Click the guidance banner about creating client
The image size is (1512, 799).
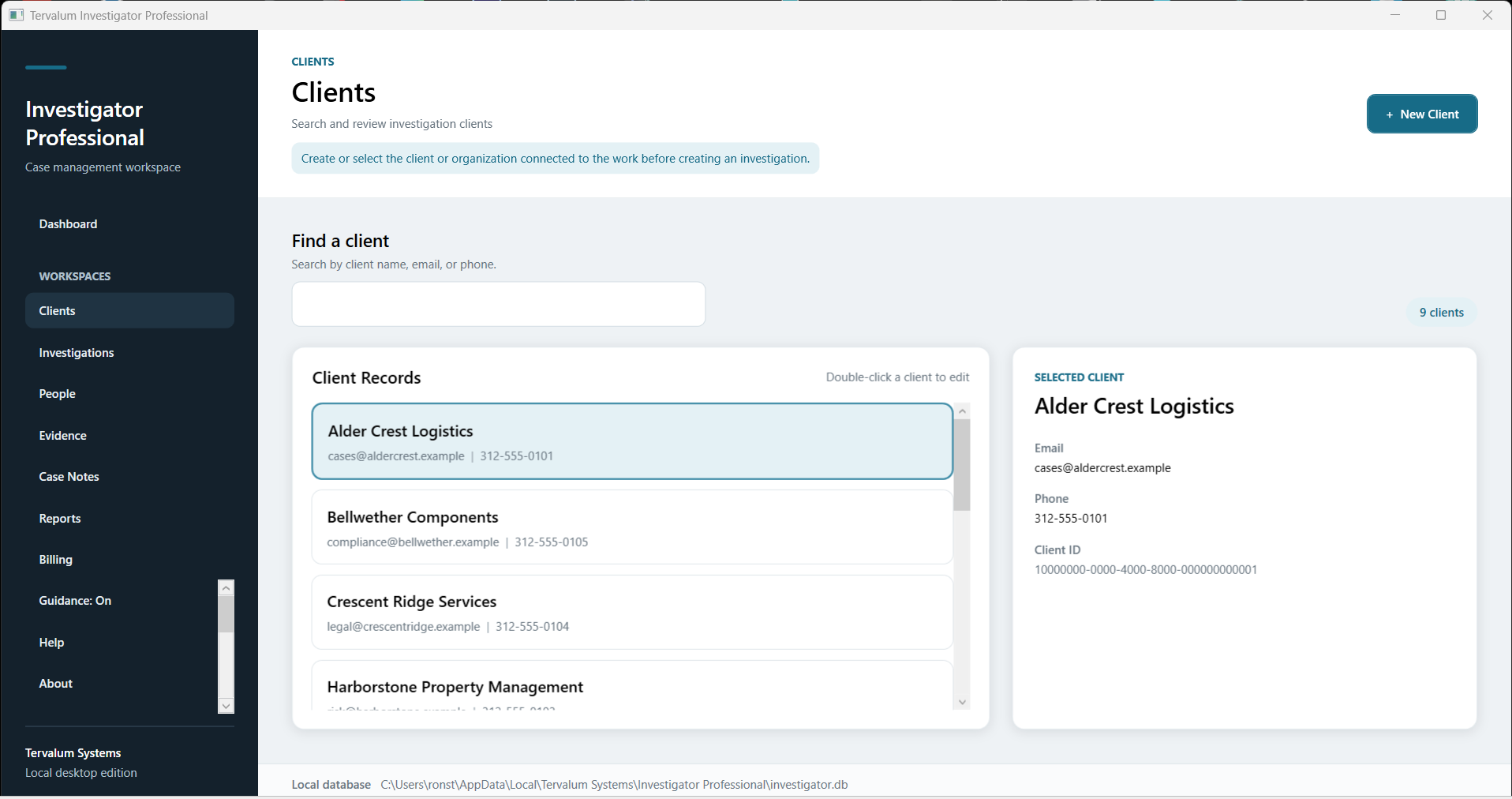click(x=556, y=158)
